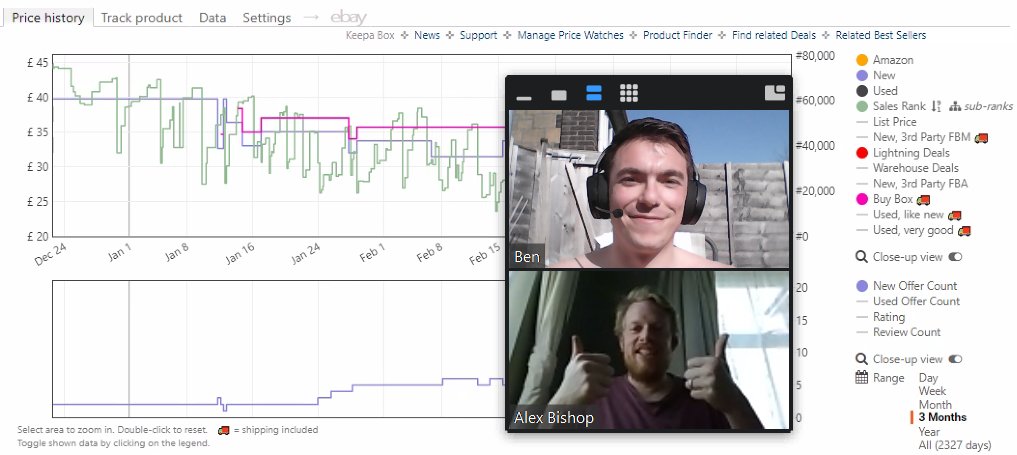The image size is (1017, 455).
Task: Click the call window pop-out icon
Action: 774,93
